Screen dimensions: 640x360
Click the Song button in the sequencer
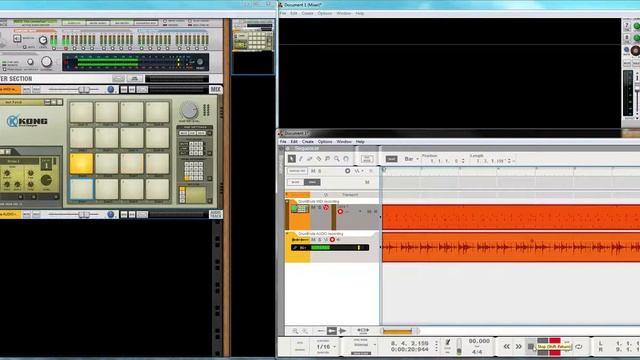[312, 182]
